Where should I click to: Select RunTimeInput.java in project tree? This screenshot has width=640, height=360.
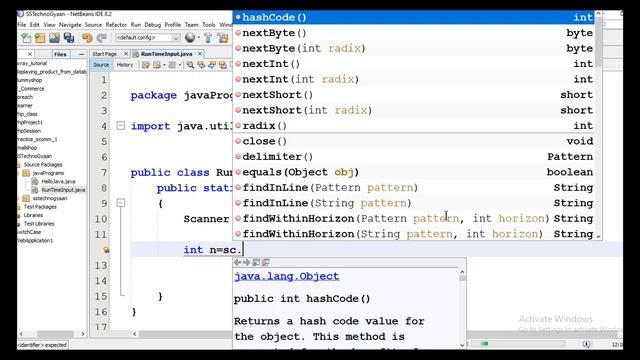(63, 190)
